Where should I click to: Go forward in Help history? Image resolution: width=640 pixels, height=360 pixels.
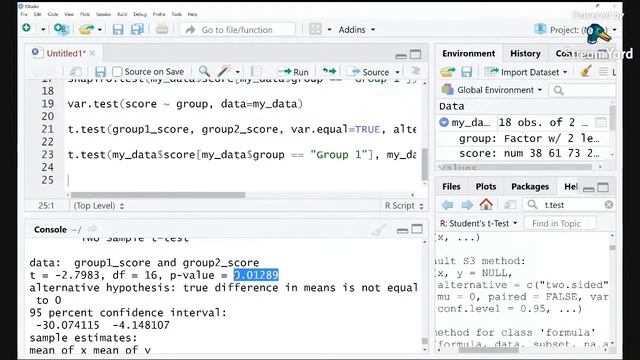[467, 204]
